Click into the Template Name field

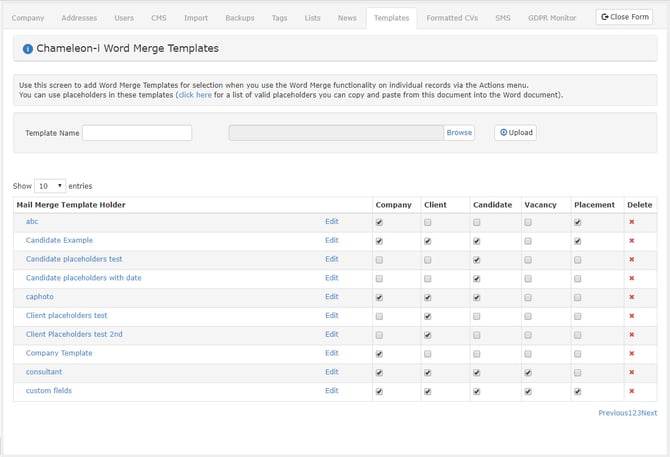137,133
